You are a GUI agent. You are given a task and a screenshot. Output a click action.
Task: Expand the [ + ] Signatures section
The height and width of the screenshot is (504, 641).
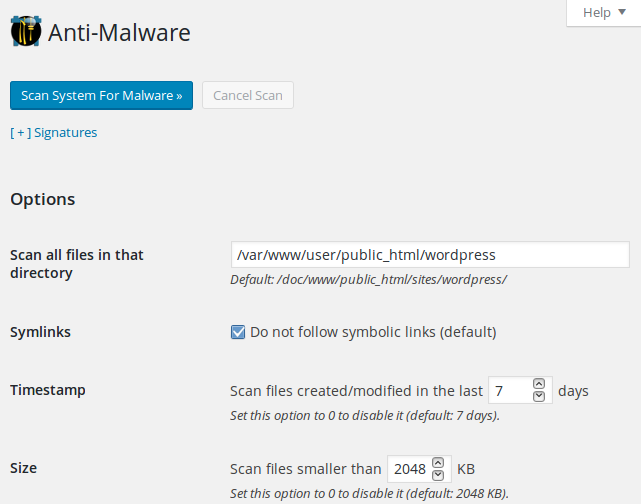click(x=54, y=132)
